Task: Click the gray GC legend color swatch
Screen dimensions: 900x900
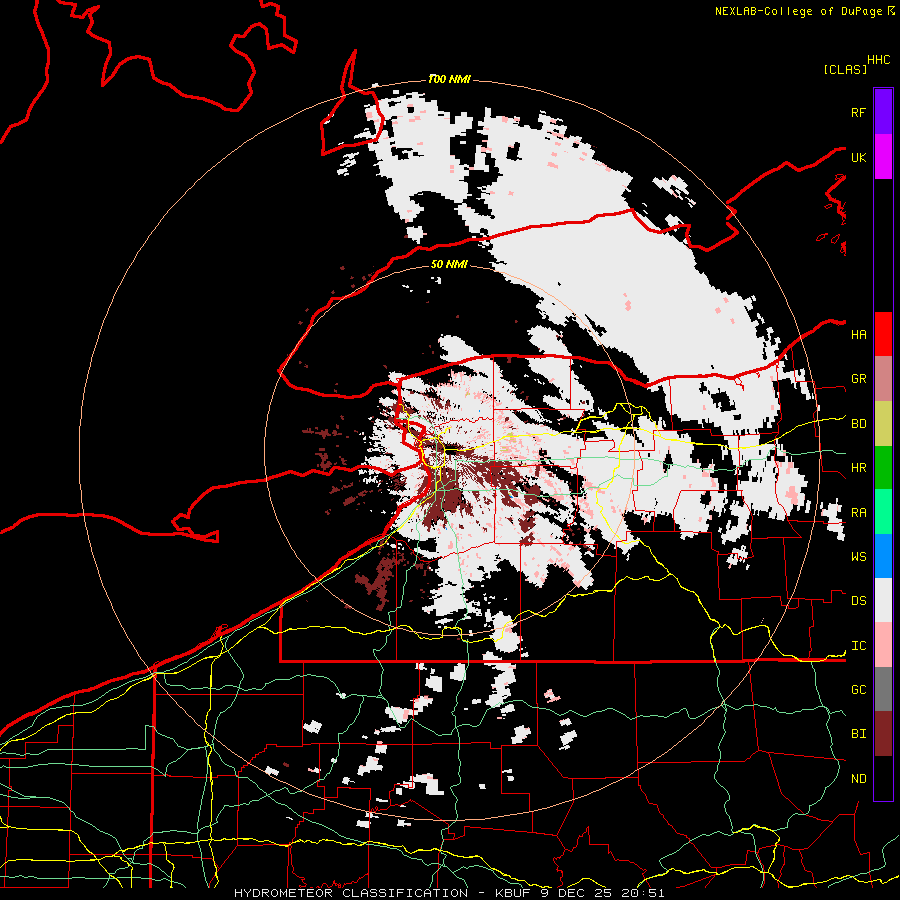Action: (883, 689)
